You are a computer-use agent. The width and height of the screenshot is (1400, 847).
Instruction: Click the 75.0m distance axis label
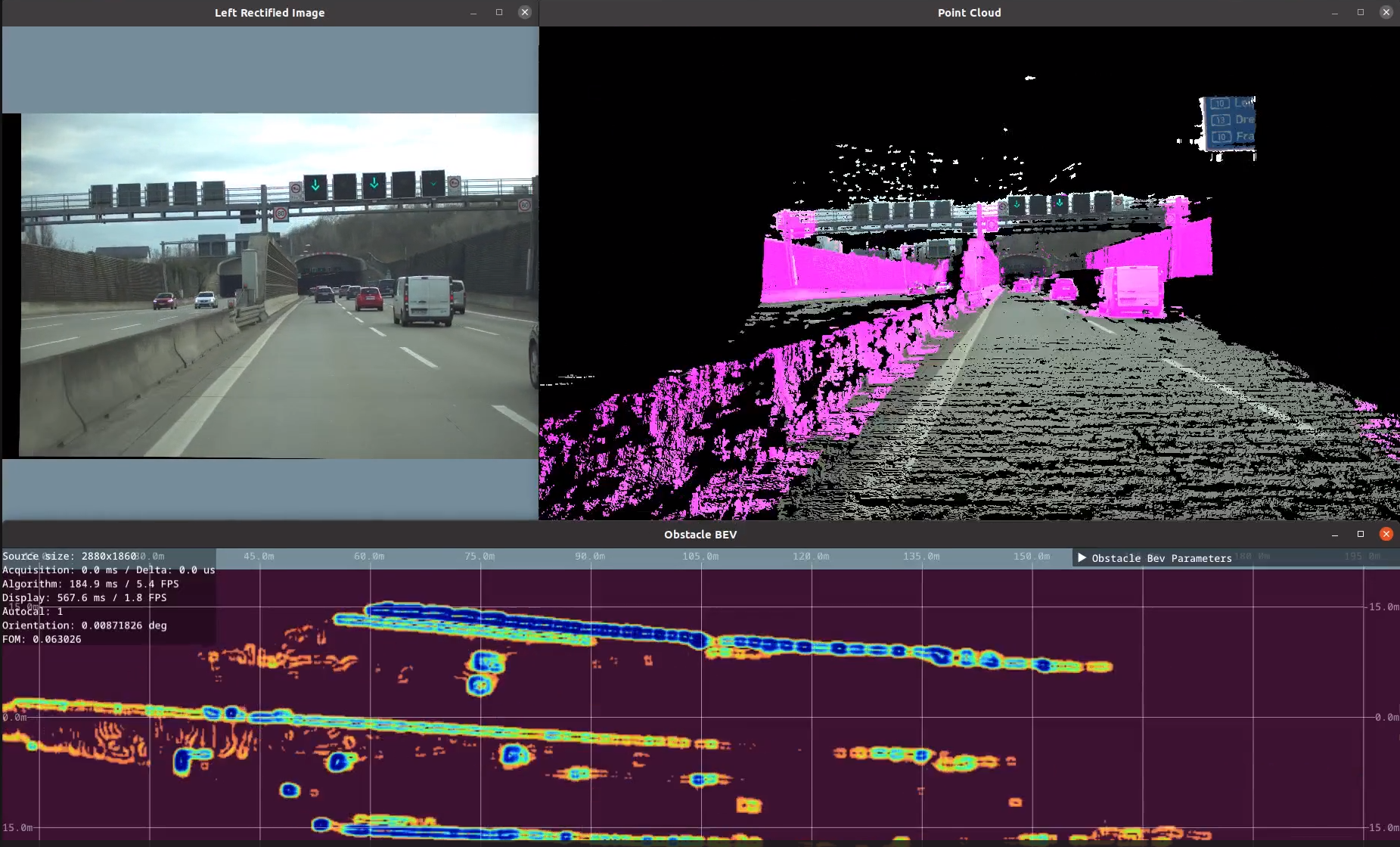pos(480,556)
